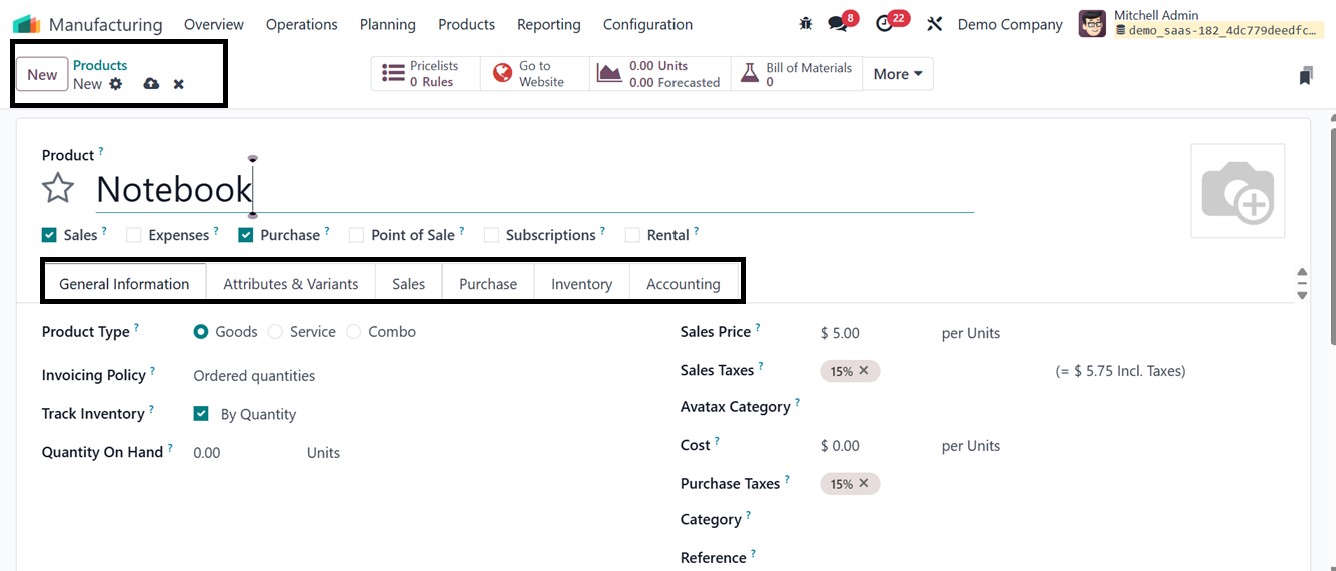The width and height of the screenshot is (1336, 571).
Task: Enable the Point of Sale checkbox
Action: (356, 235)
